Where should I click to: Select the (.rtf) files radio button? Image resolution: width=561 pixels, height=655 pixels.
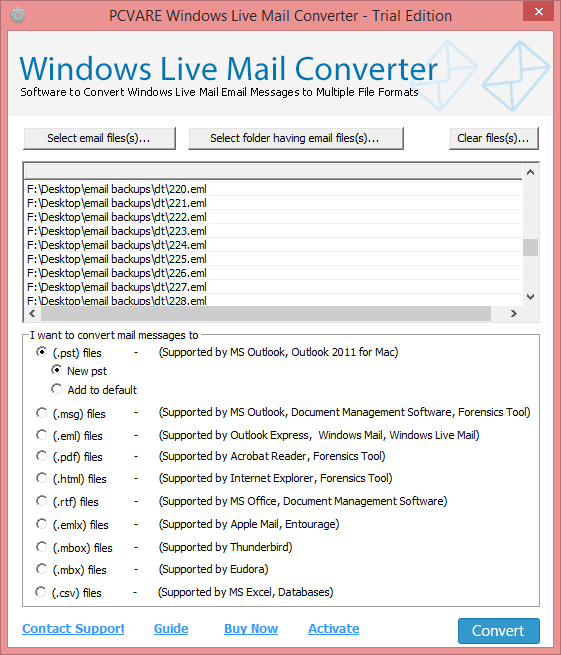[41, 500]
